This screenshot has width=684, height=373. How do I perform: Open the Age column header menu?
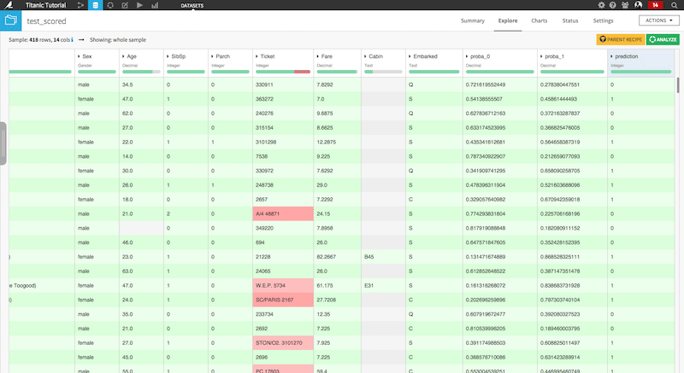(129, 56)
